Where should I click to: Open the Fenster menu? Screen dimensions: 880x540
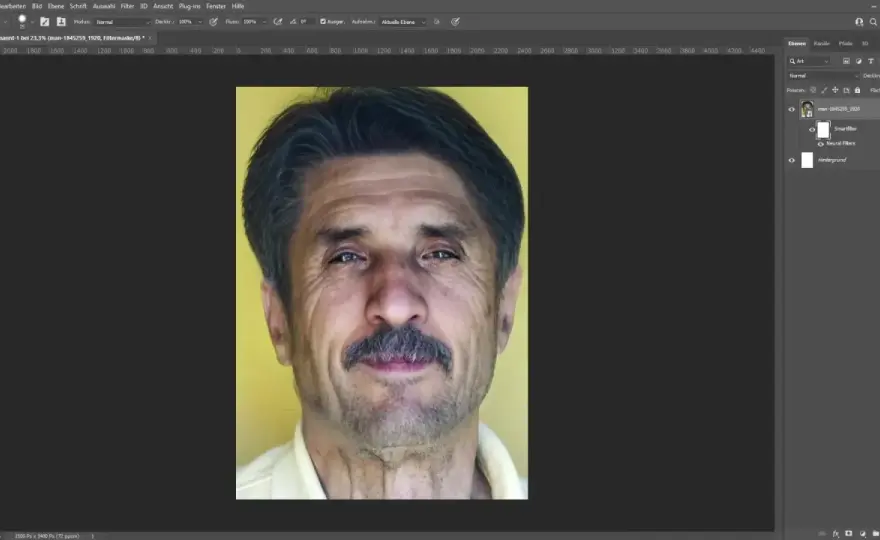click(x=216, y=6)
